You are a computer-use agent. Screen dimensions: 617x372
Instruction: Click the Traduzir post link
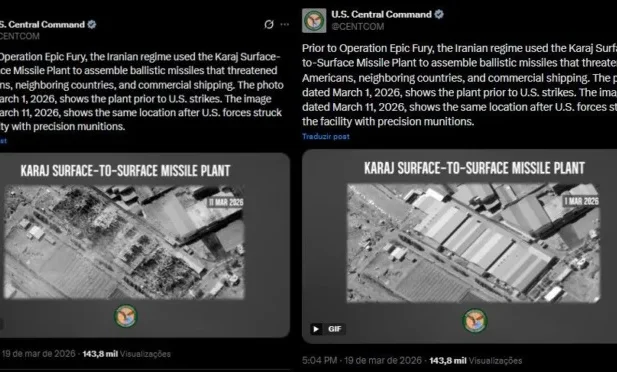(x=326, y=136)
